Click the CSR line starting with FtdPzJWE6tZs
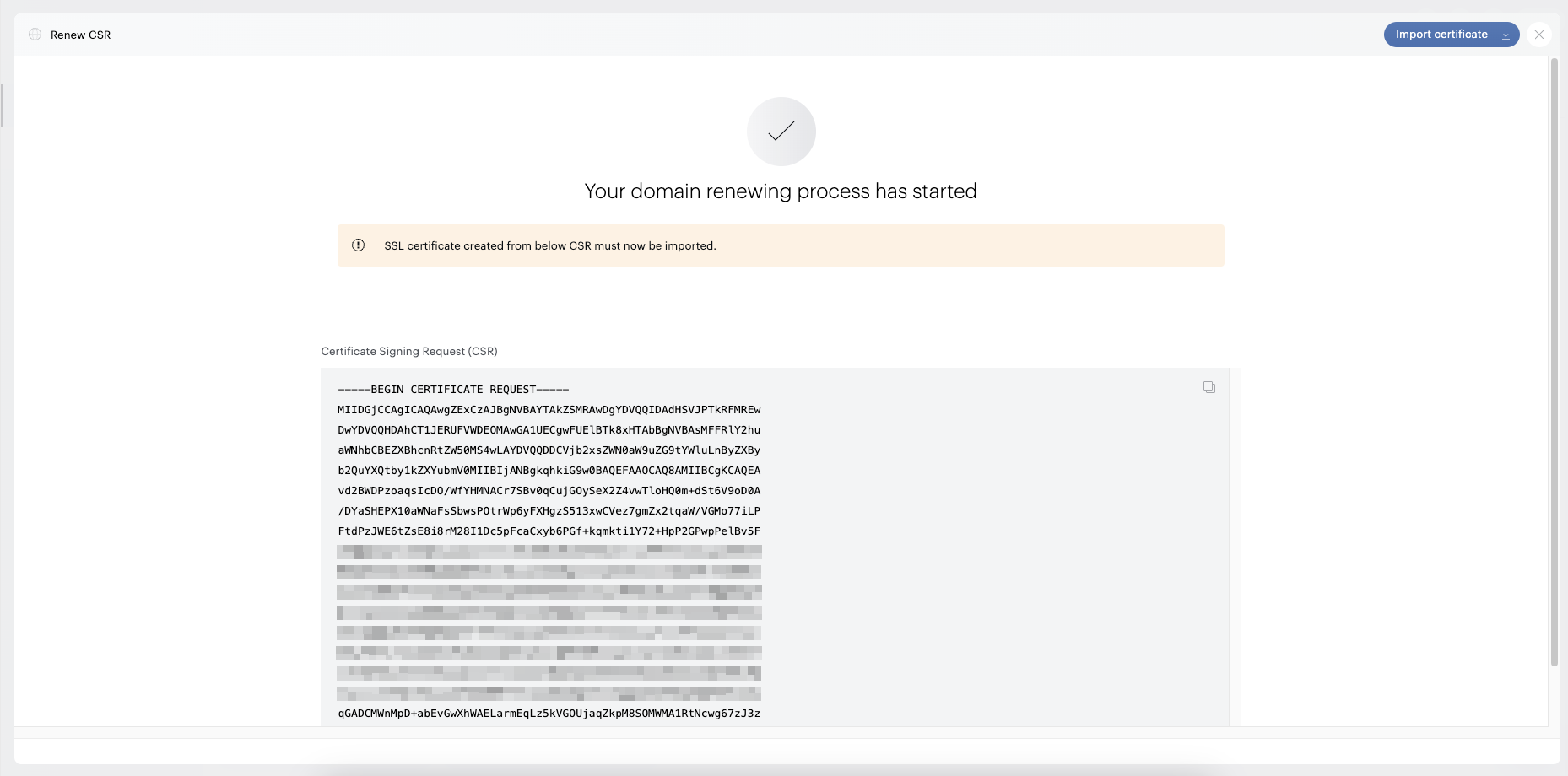The image size is (1568, 776). [549, 531]
